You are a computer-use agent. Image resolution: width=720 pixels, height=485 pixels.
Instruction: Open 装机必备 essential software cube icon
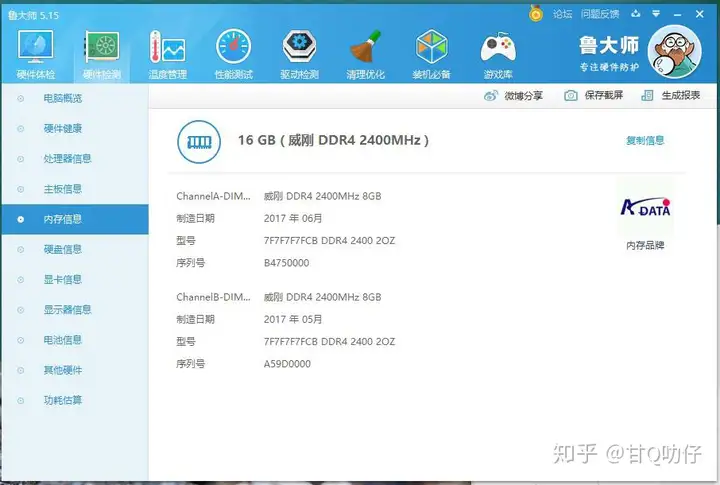tap(431, 46)
